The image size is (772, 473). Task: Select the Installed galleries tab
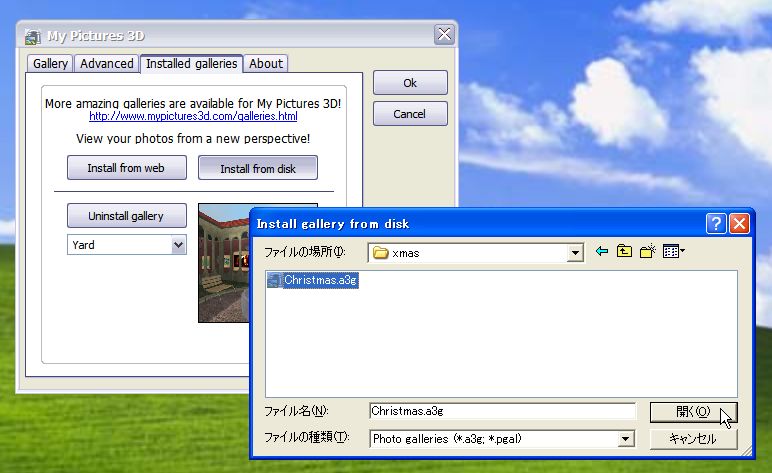[192, 63]
